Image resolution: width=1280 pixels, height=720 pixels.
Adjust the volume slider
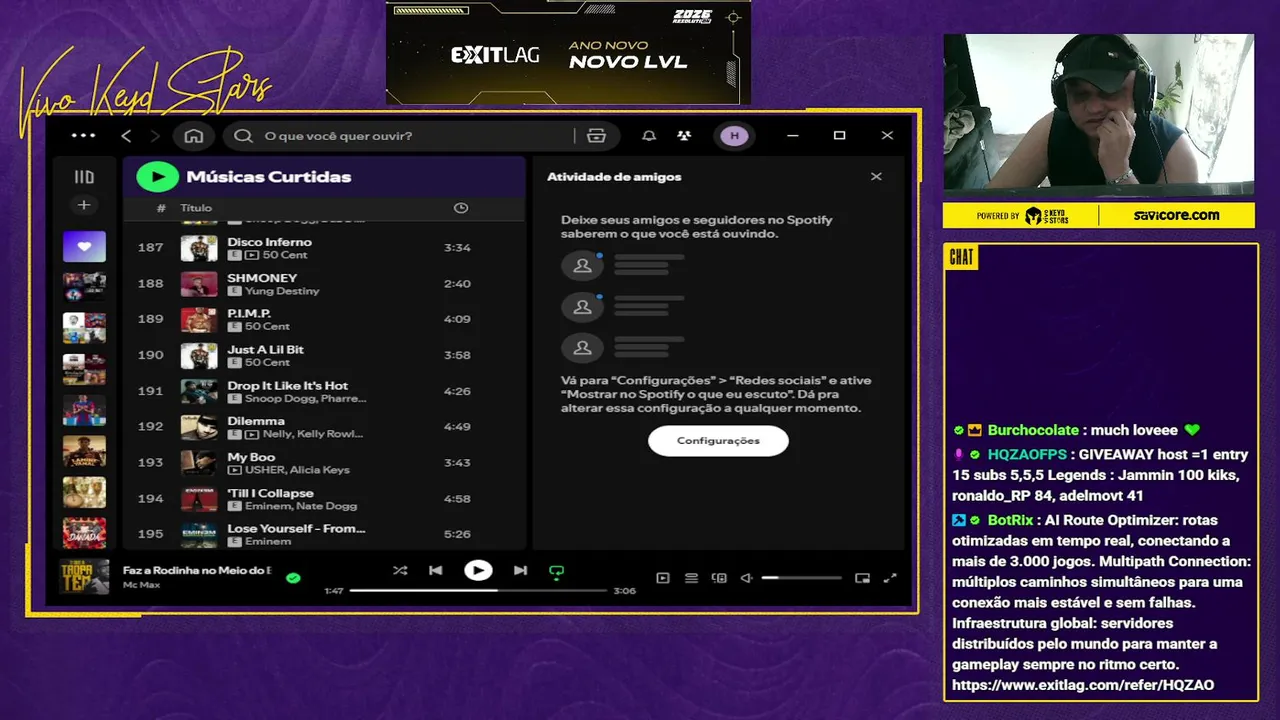(802, 578)
